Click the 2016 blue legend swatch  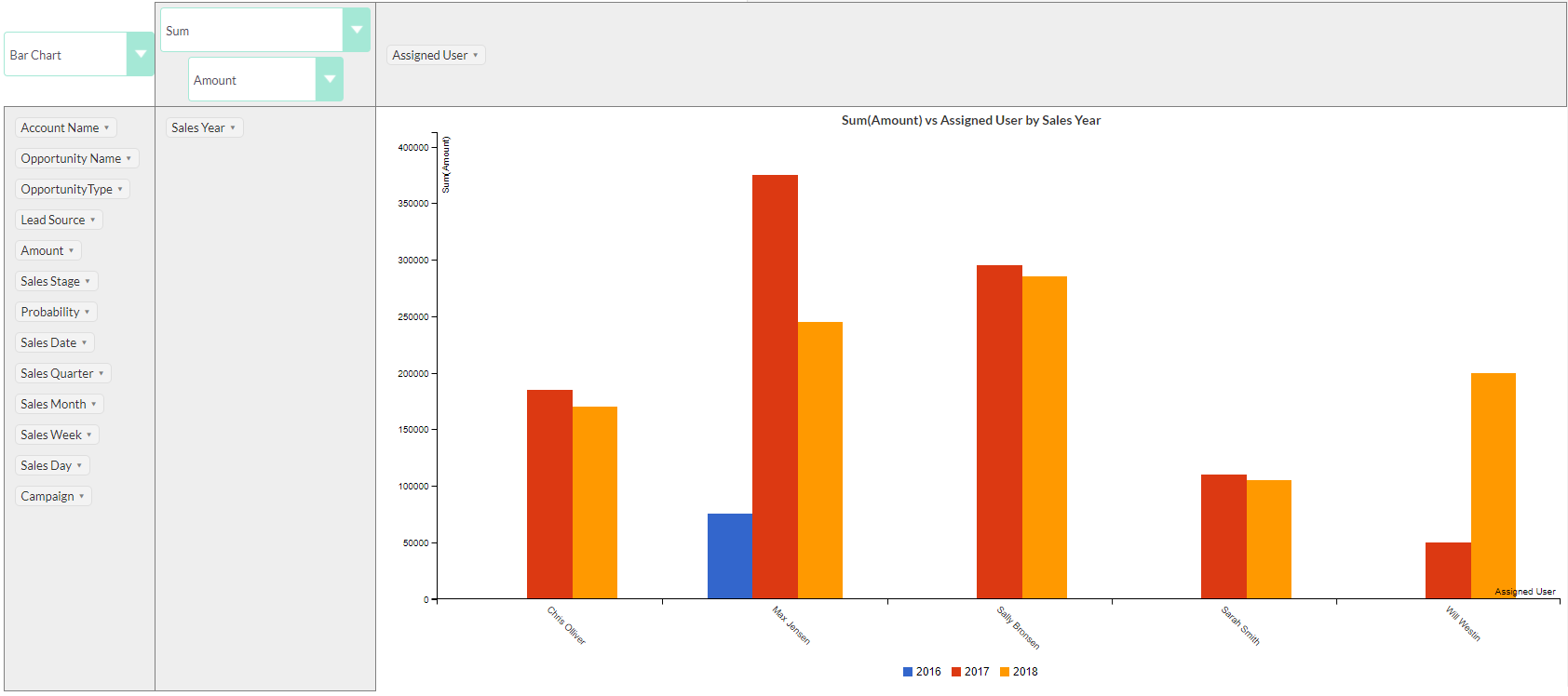point(908,672)
